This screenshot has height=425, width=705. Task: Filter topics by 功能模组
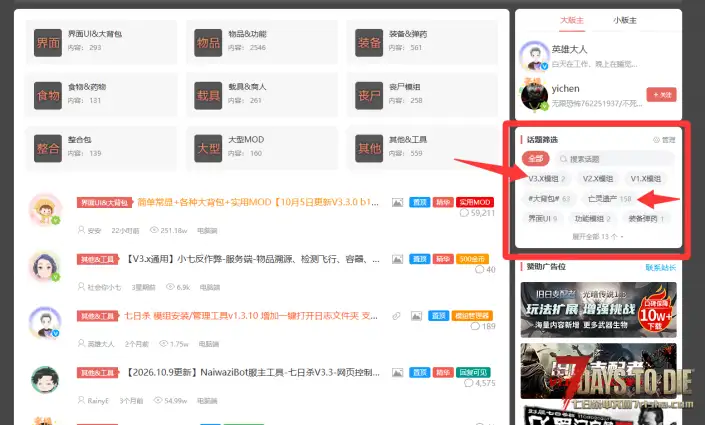point(593,219)
